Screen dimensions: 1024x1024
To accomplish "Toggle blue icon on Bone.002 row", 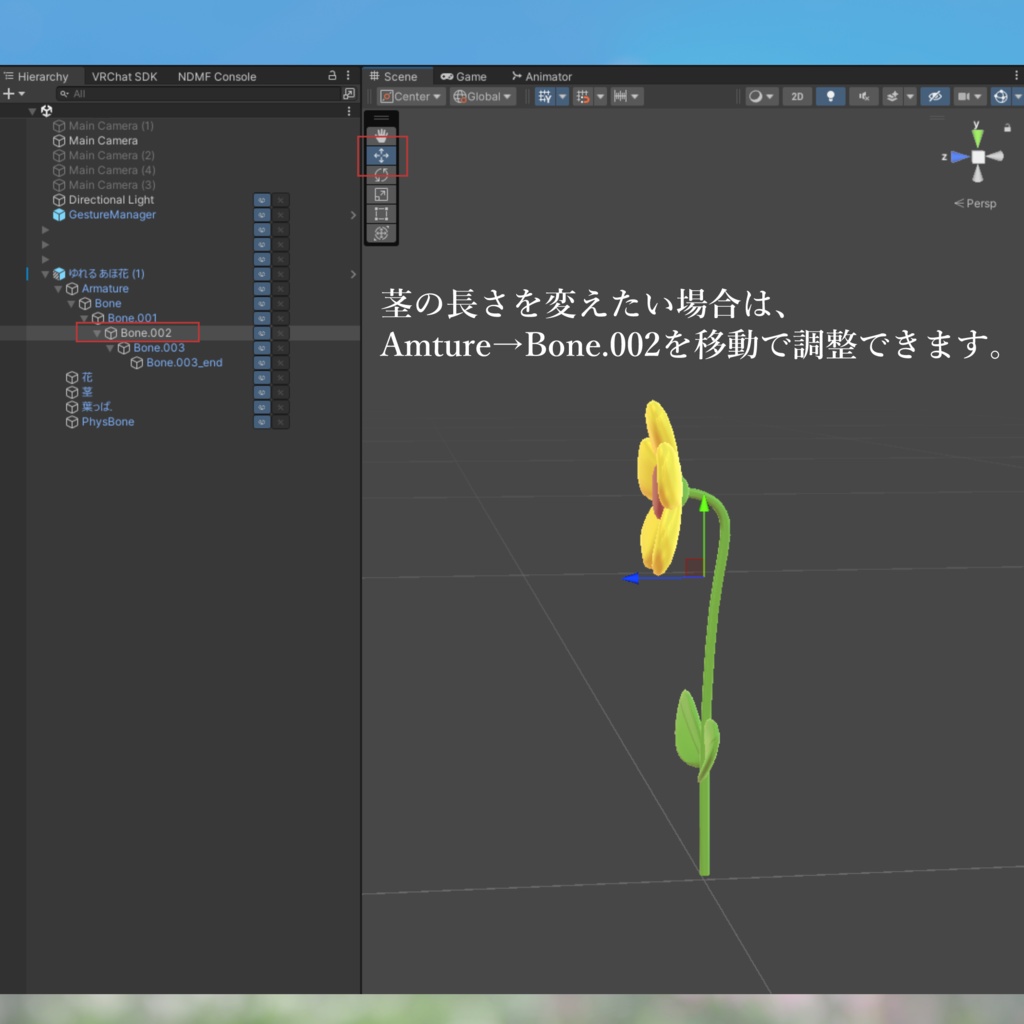I will 262,333.
